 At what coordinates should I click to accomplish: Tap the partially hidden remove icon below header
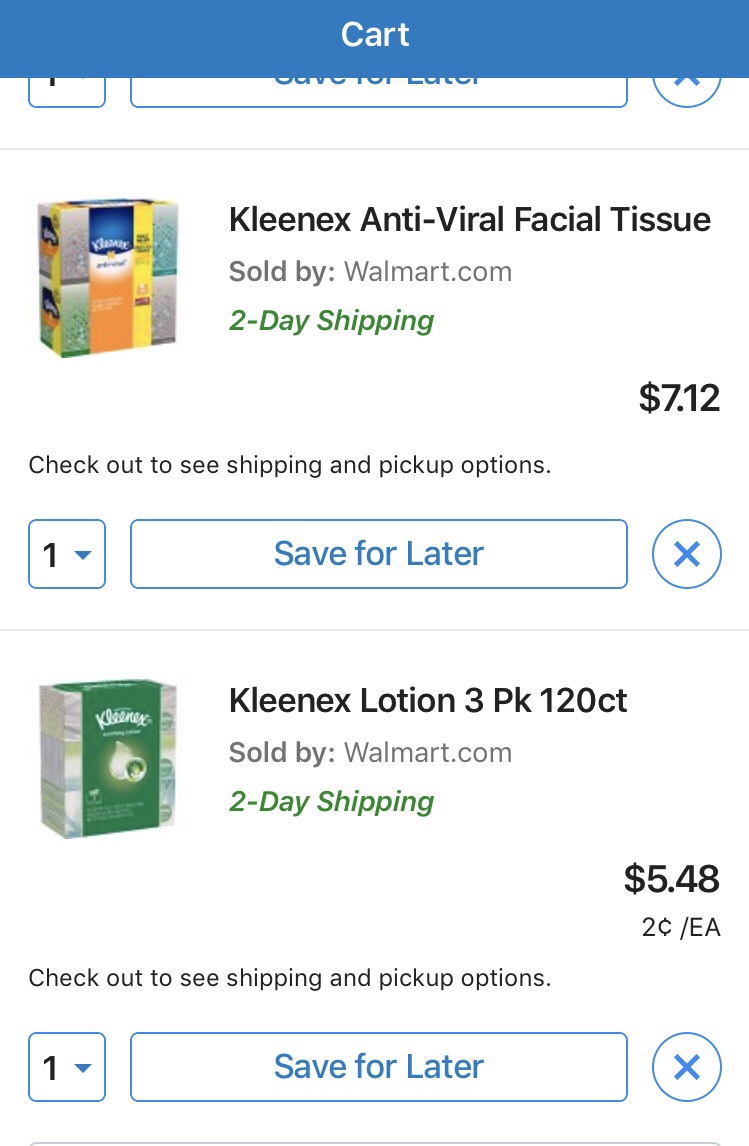[x=686, y=88]
